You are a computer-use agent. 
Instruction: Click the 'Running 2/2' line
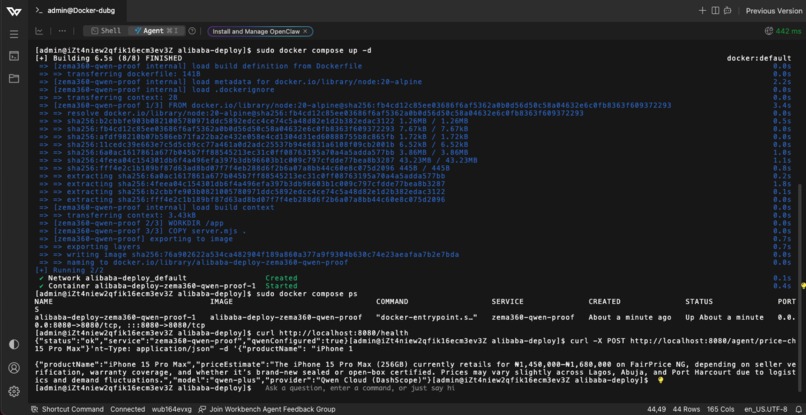(69, 270)
